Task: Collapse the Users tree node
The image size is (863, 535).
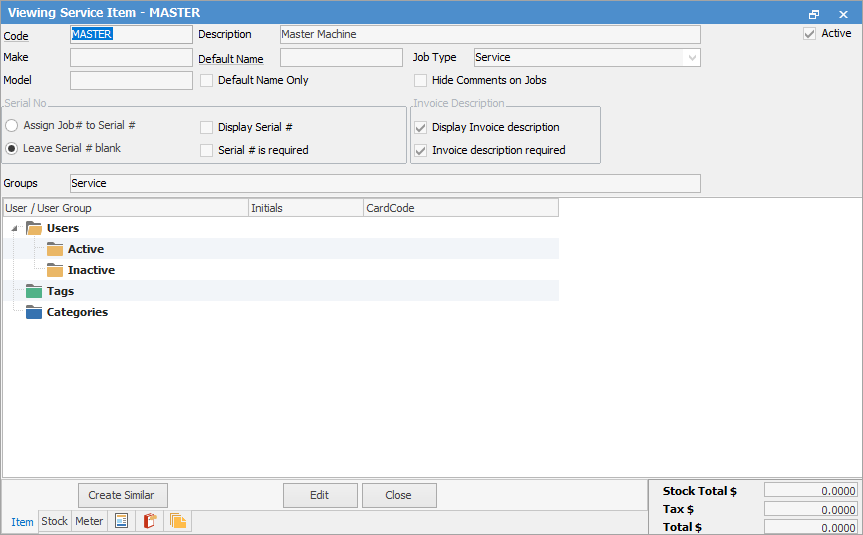Action: [x=15, y=228]
